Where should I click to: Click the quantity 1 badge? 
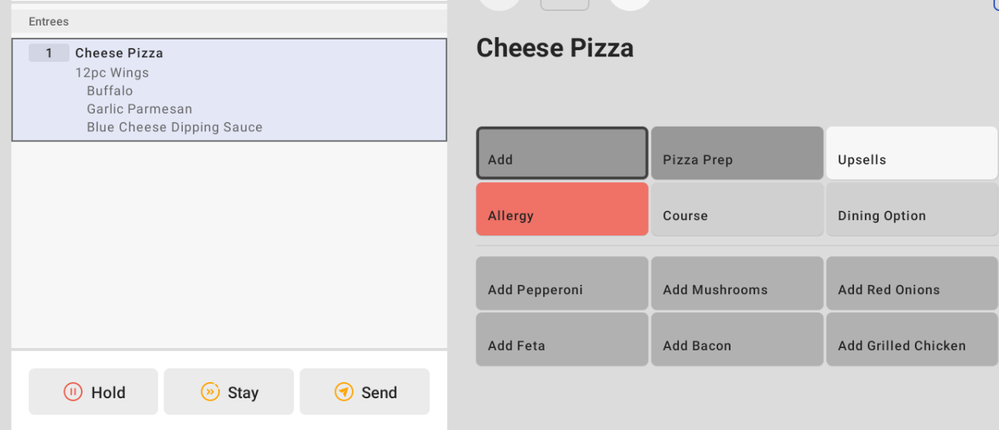pos(48,53)
